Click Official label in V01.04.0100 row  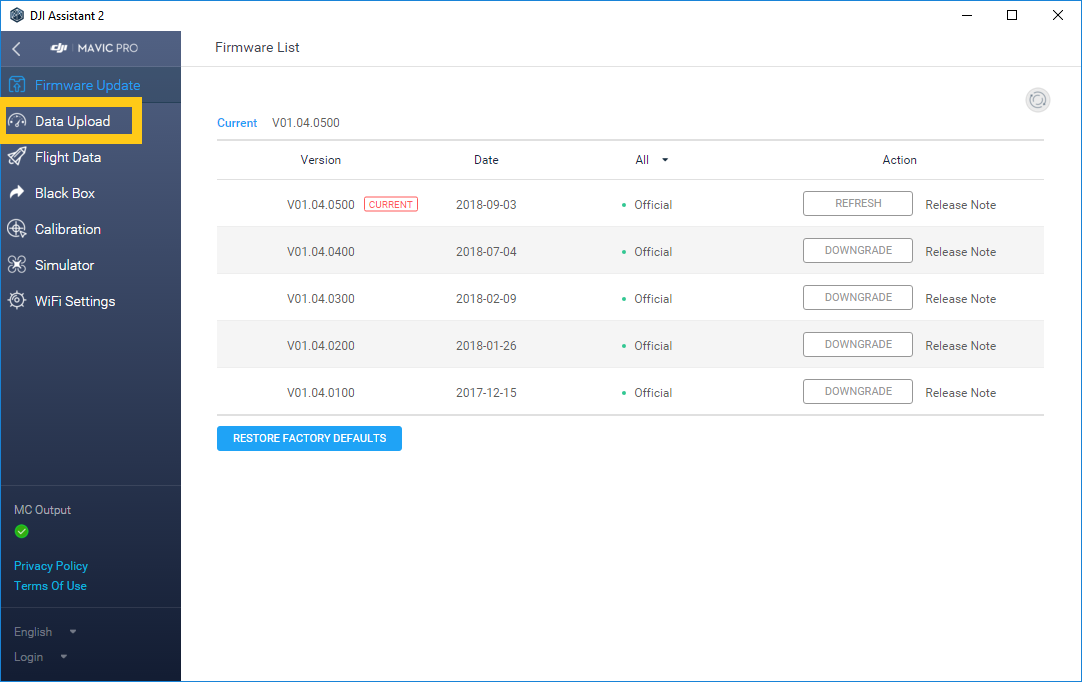point(653,392)
